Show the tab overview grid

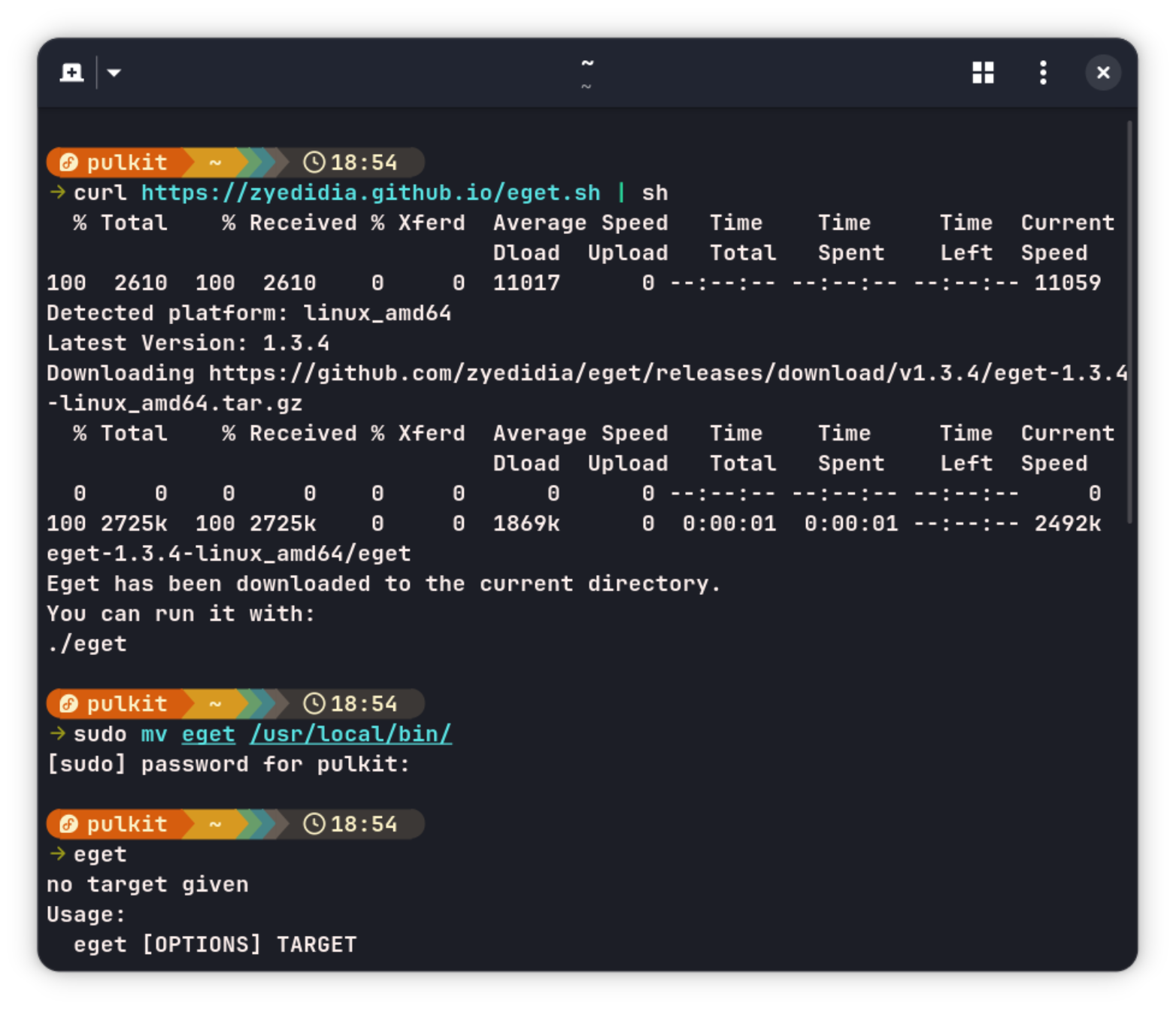pyautogui.click(x=983, y=73)
